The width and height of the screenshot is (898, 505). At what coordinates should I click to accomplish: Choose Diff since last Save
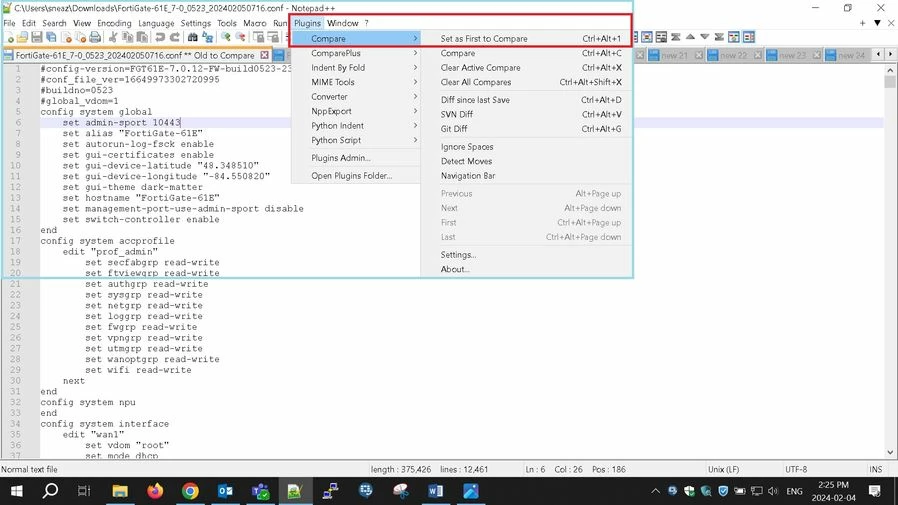[x=527, y=100]
